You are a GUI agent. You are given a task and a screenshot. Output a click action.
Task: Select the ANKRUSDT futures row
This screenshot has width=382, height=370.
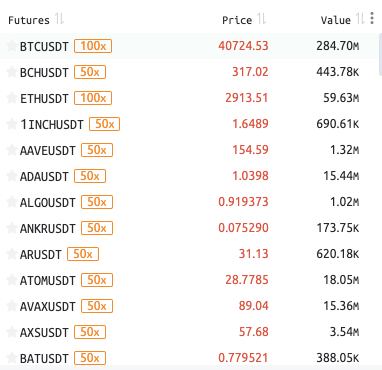point(189,228)
